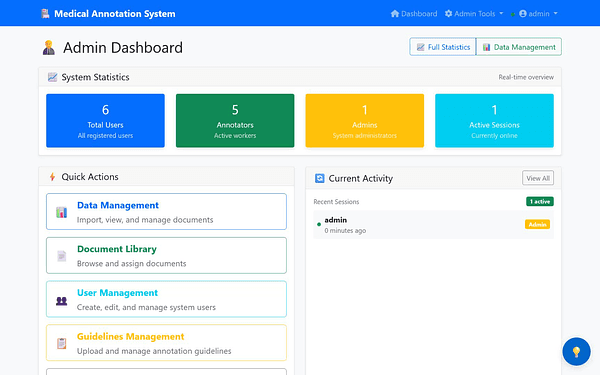The image size is (600, 375).
Task: Select the Annotators stat card
Action: pyautogui.click(x=235, y=121)
